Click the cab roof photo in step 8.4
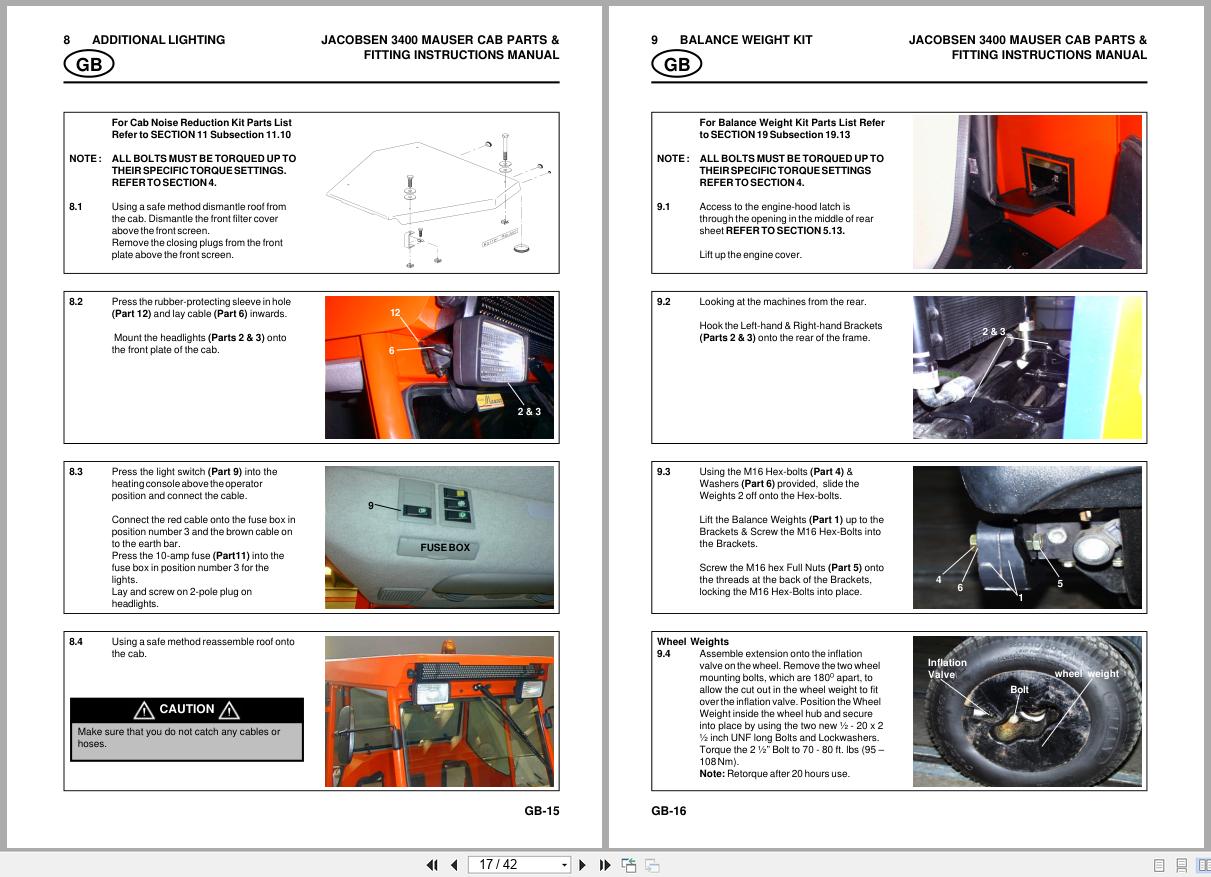Screen dimensions: 1211x877 point(439,711)
